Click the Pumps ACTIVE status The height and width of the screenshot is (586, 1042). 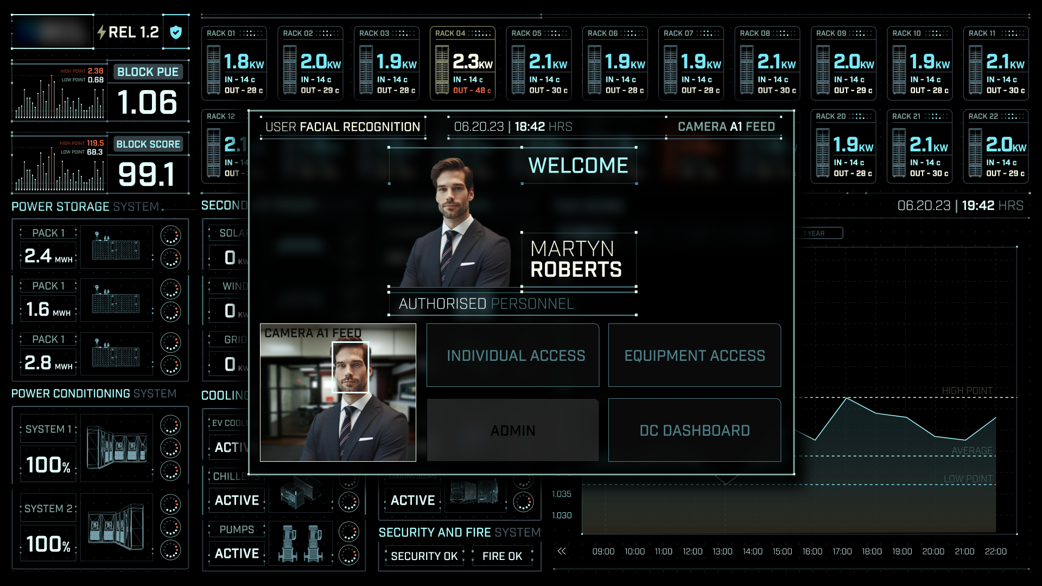237,553
